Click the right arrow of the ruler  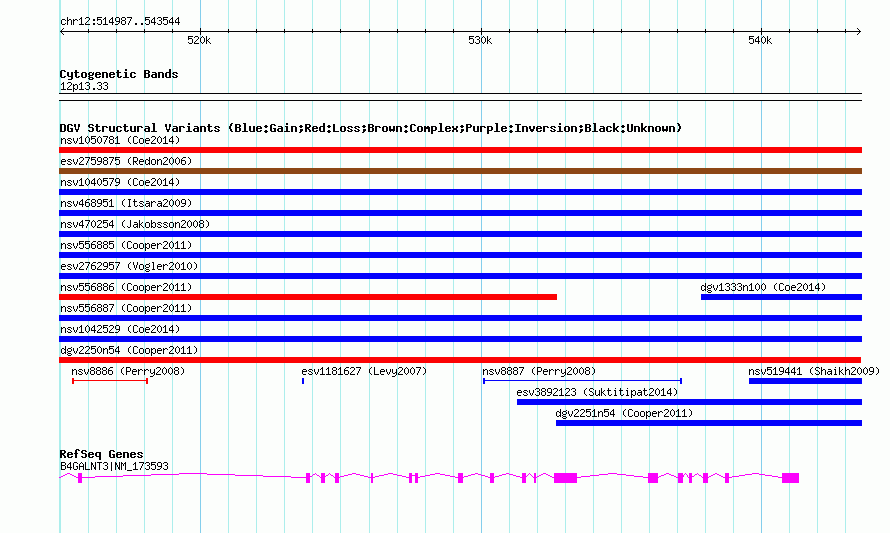click(x=858, y=32)
